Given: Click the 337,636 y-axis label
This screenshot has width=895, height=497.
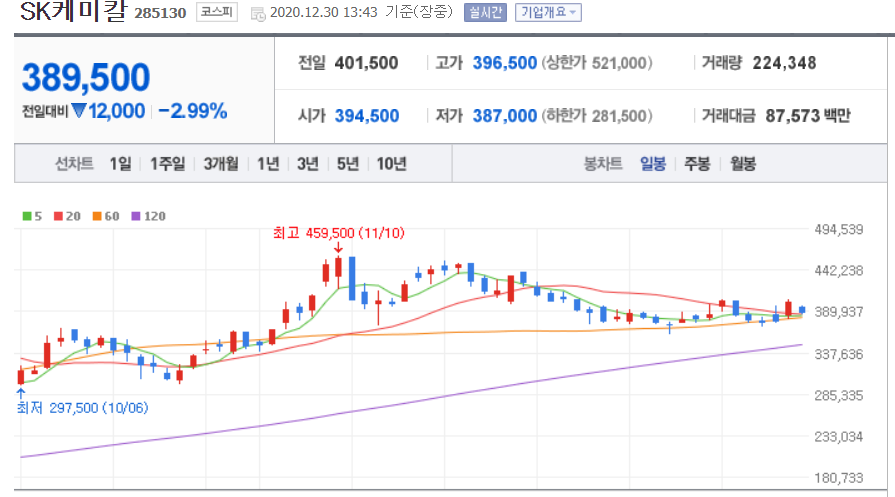Looking at the screenshot, I should [x=838, y=354].
